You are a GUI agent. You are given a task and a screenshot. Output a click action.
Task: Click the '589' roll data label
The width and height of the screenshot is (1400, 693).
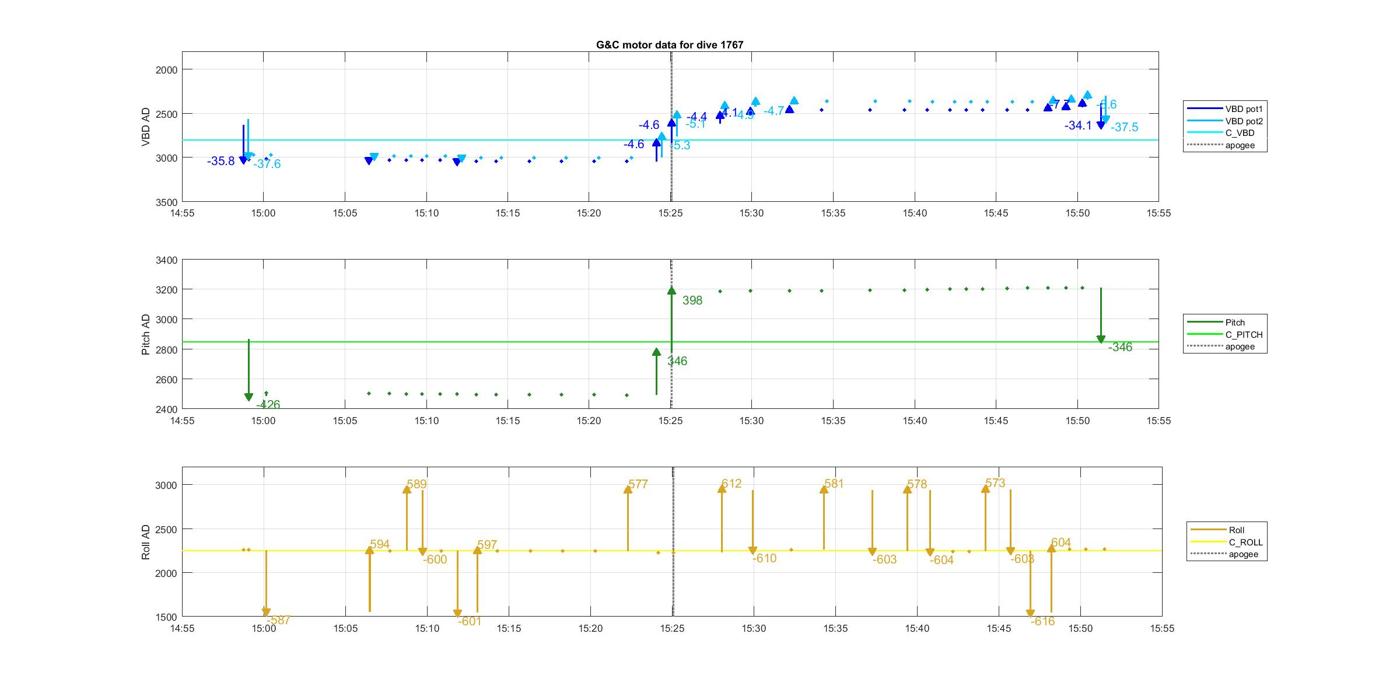coord(417,484)
